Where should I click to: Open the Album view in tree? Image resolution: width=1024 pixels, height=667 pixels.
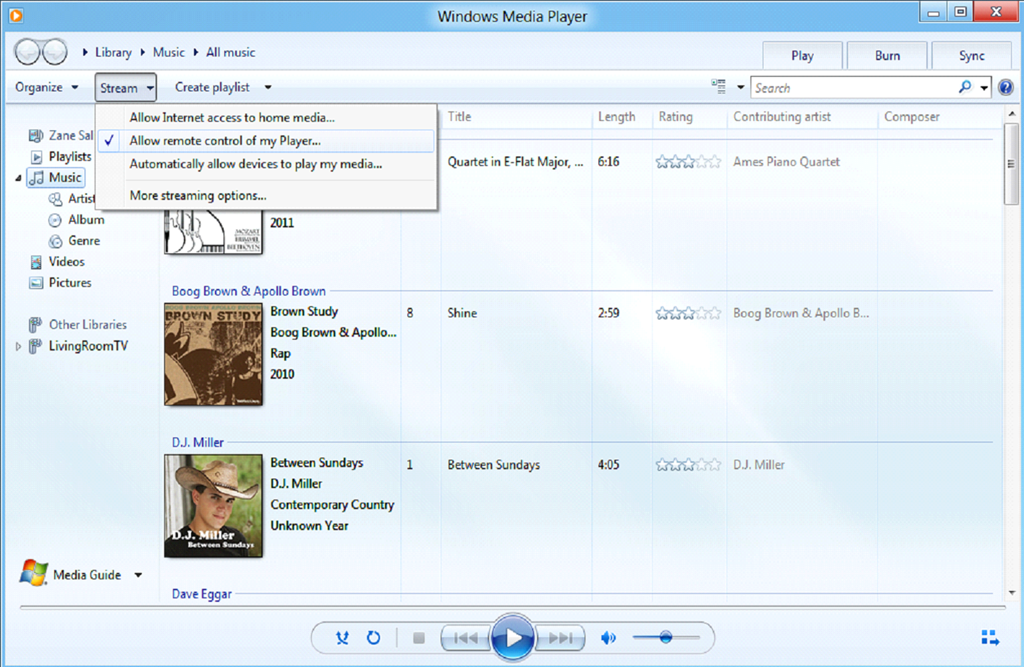[x=86, y=220]
